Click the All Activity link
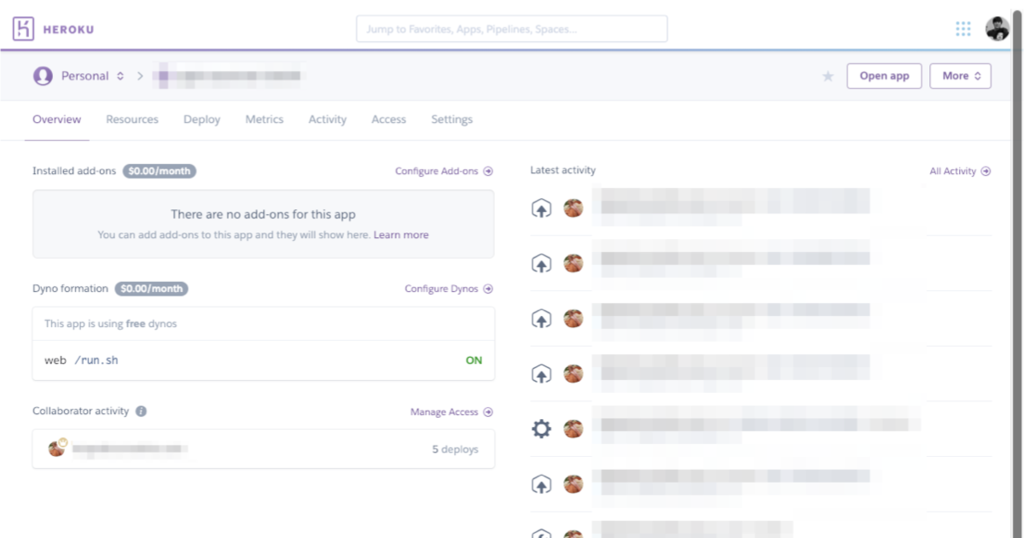 click(953, 171)
